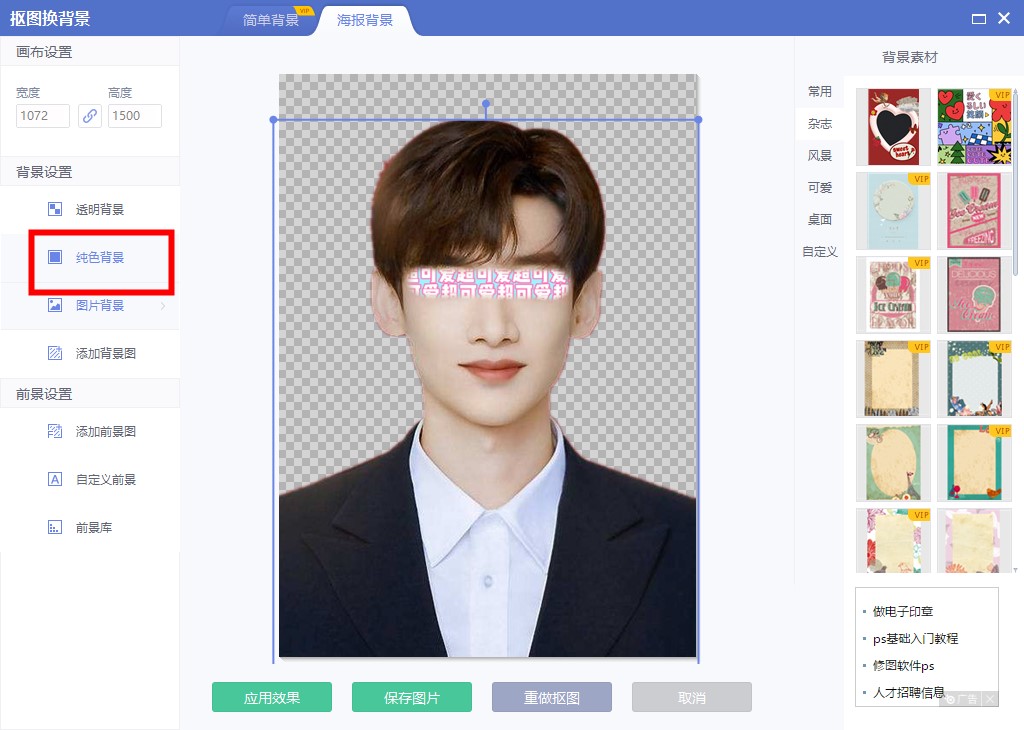This screenshot has width=1024, height=730.
Task: Open the custom foreground text icon
Action: click(56, 479)
